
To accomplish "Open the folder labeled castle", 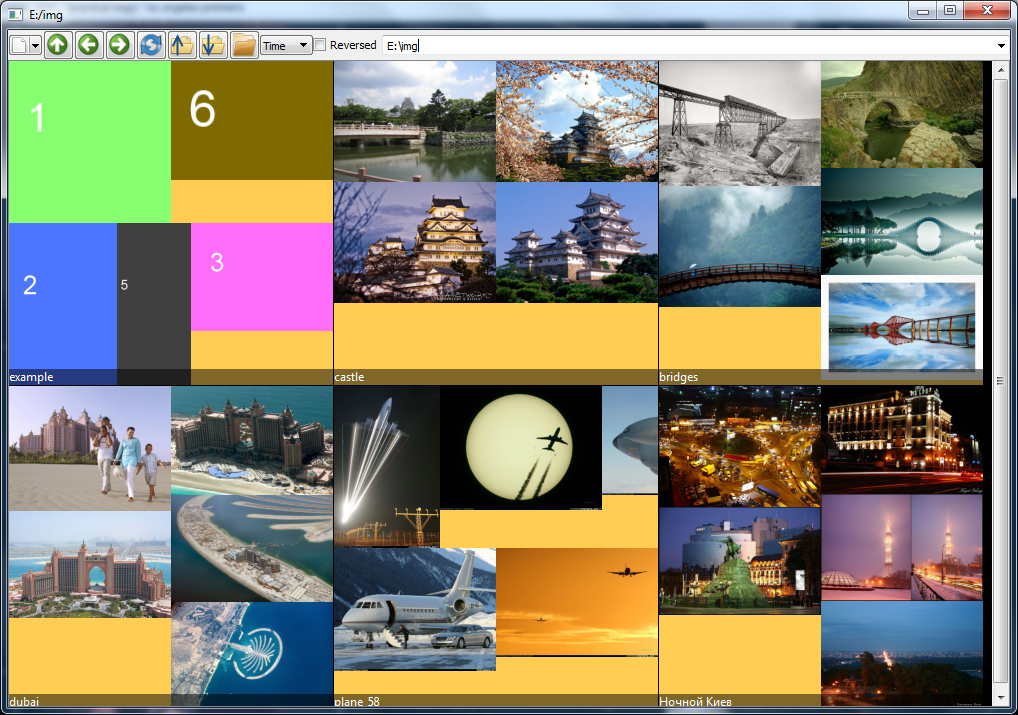I will [495, 220].
